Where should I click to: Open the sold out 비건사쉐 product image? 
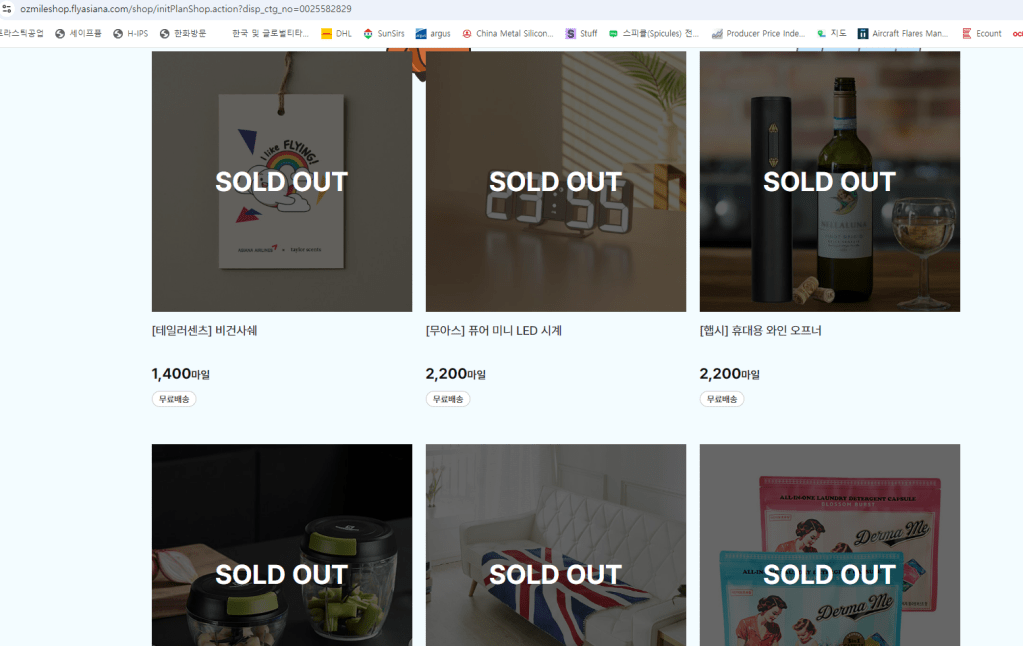tap(282, 182)
